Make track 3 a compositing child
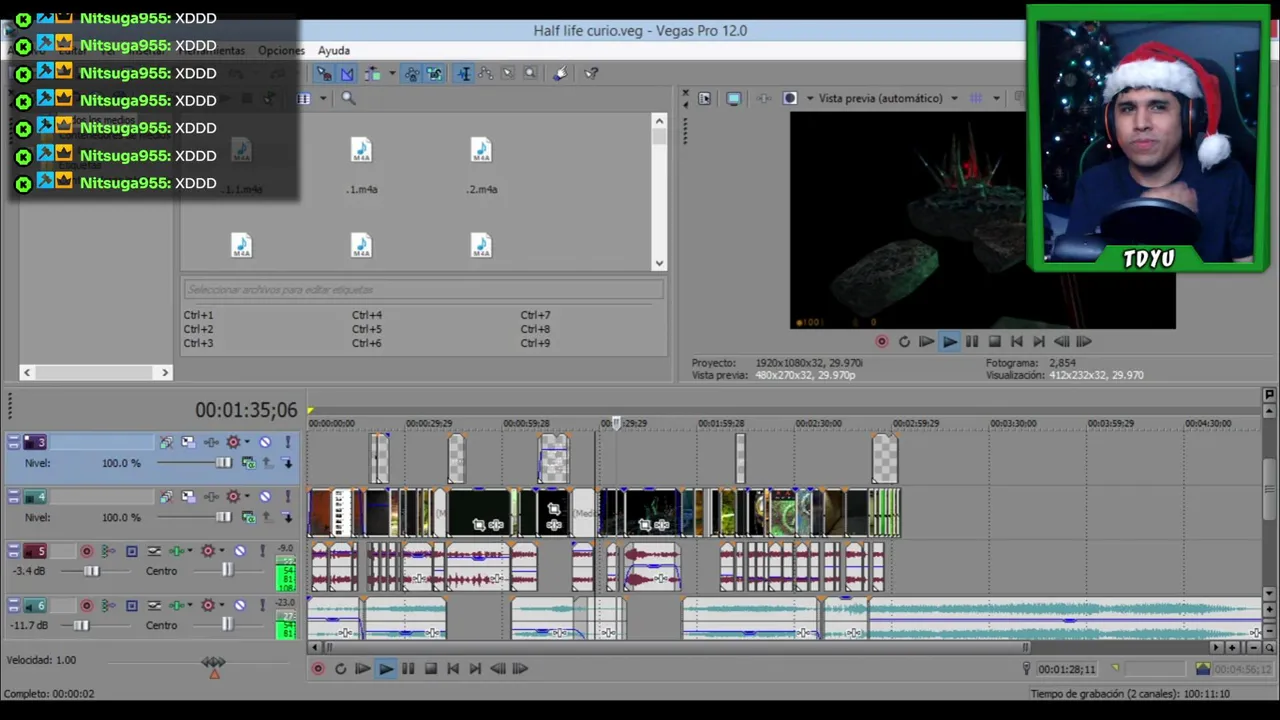 [x=287, y=463]
